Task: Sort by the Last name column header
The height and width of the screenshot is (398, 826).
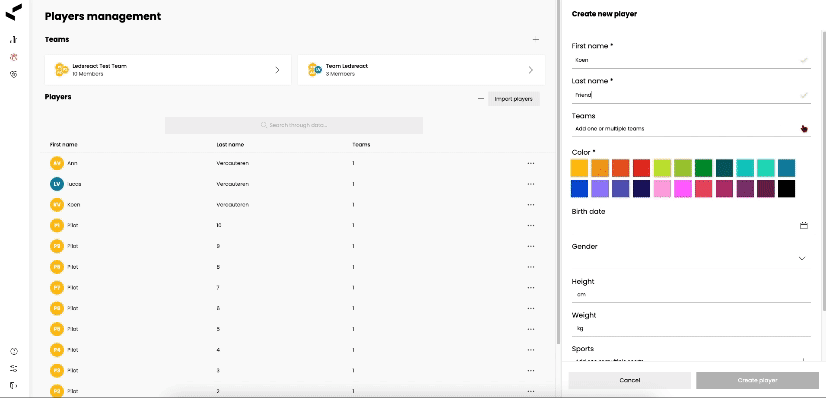Action: tap(230, 144)
